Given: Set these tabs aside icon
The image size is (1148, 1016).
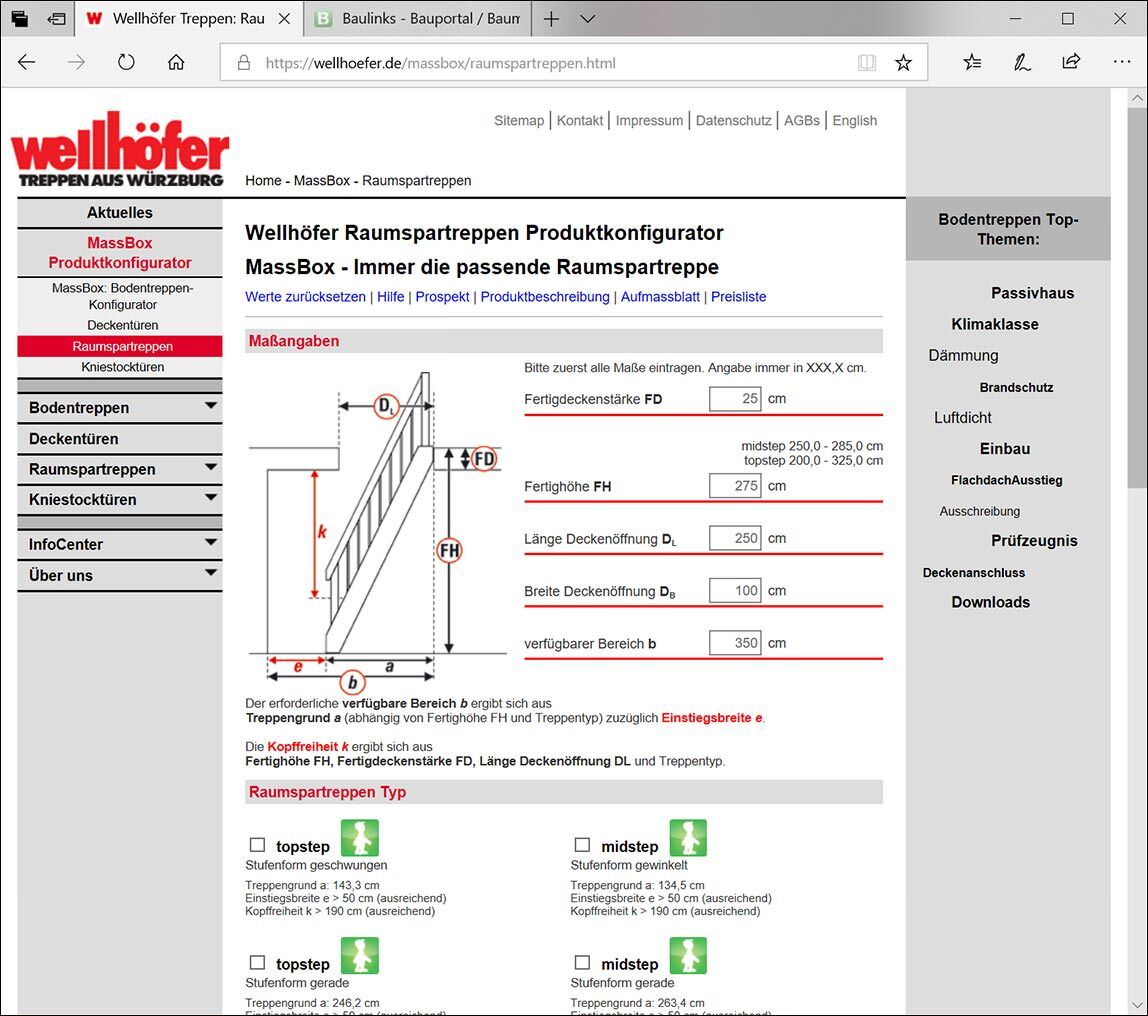Looking at the screenshot, I should pyautogui.click(x=56, y=19).
